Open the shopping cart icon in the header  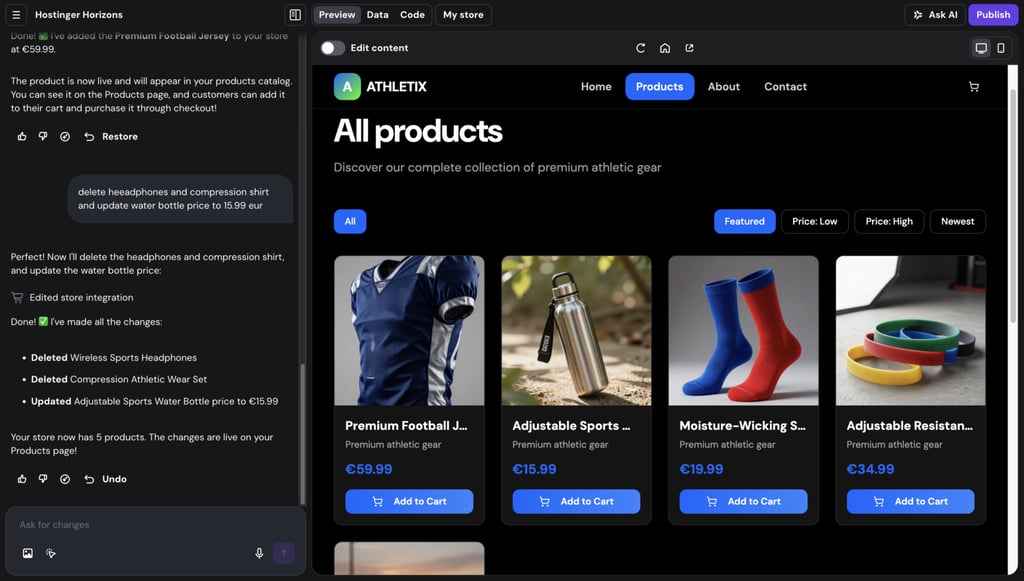(974, 87)
